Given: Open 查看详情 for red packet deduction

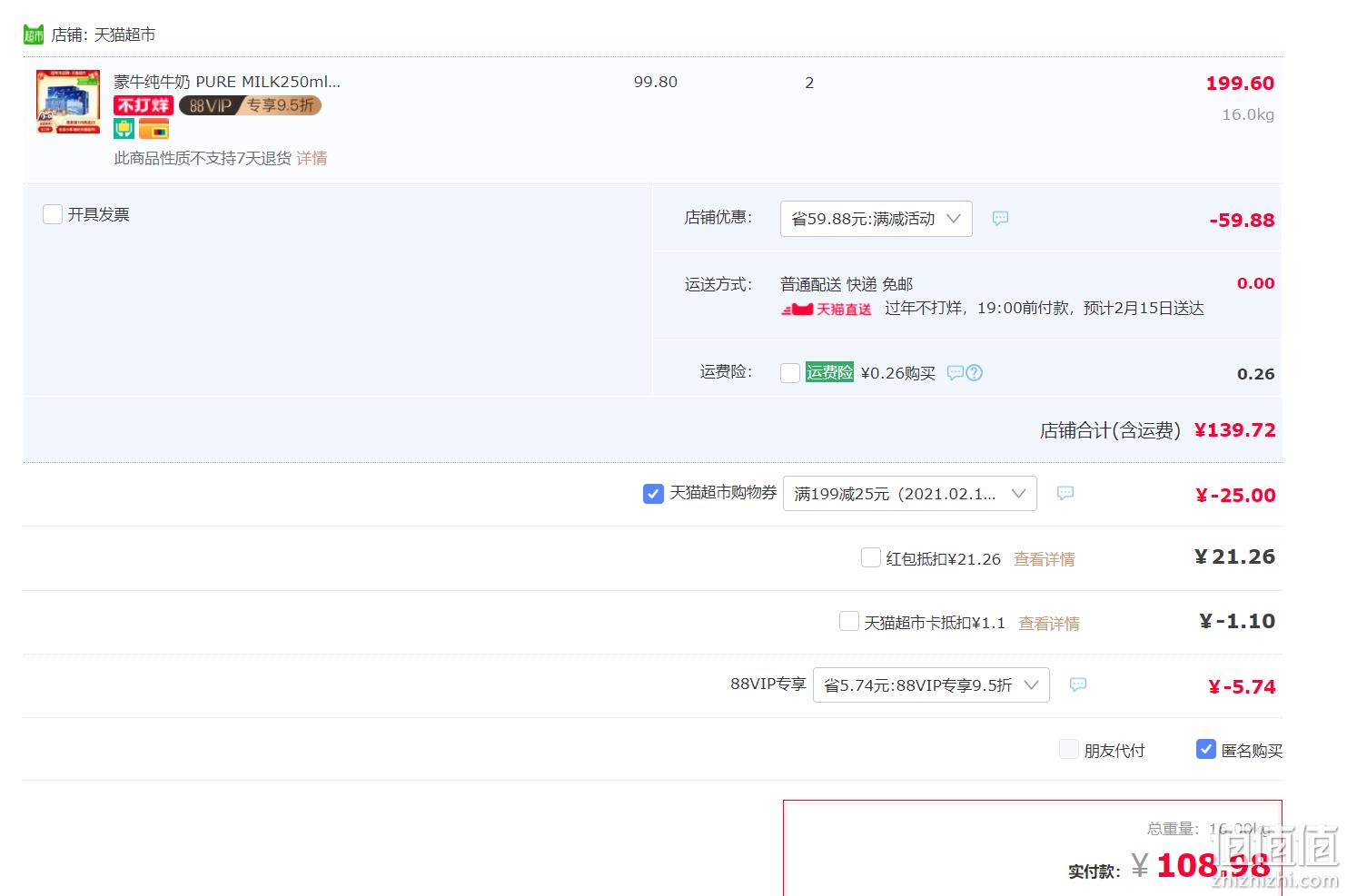Looking at the screenshot, I should point(1045,559).
